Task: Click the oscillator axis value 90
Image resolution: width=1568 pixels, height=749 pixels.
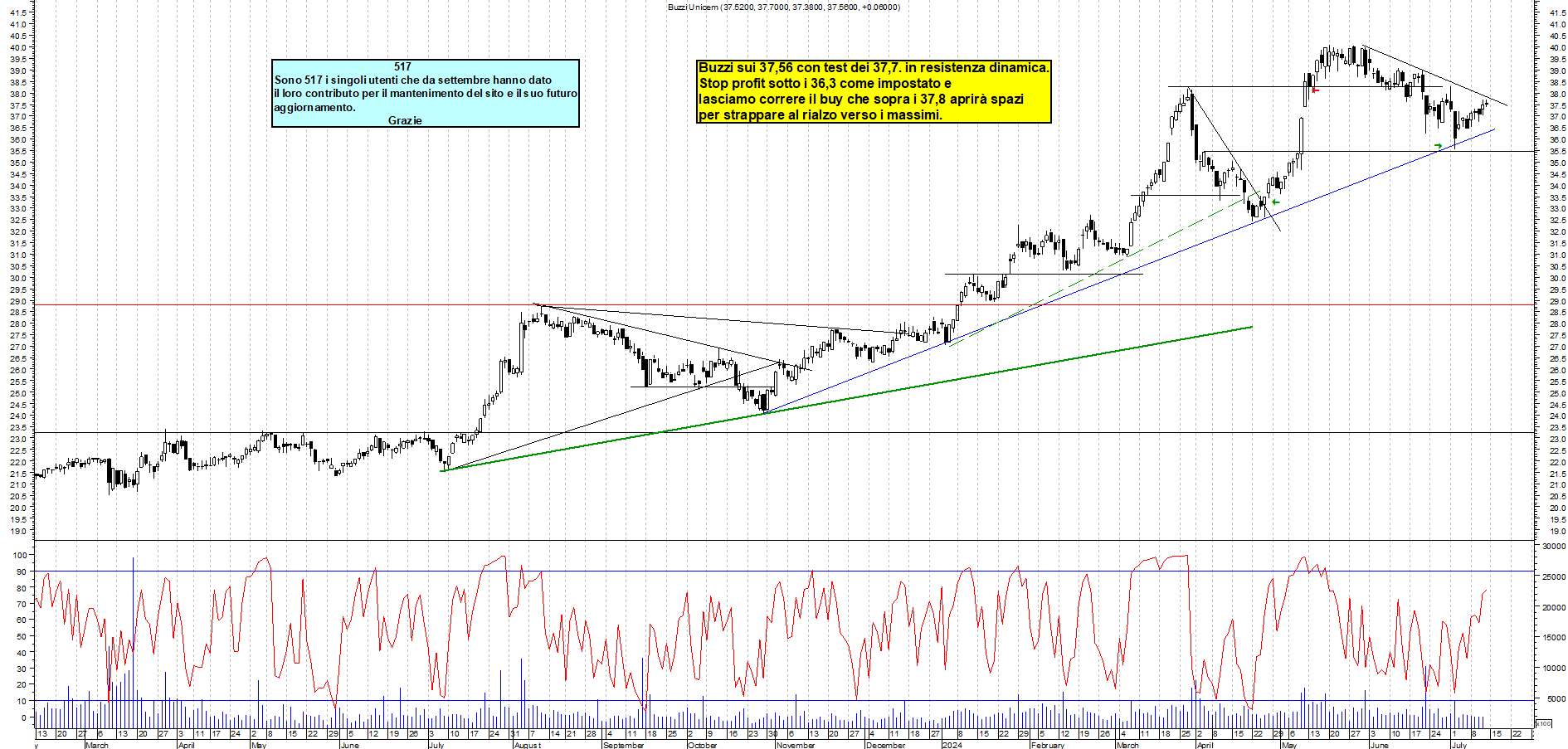Action: pos(22,572)
